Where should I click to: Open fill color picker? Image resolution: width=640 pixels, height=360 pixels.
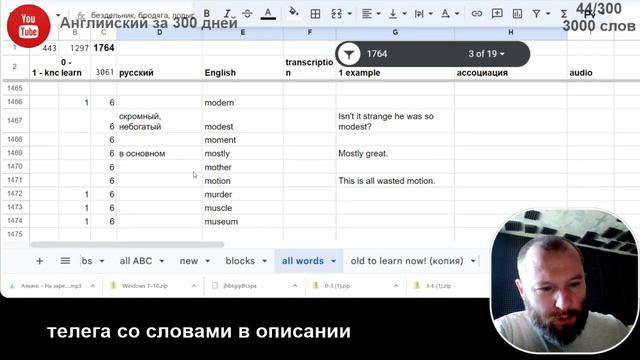(x=293, y=13)
